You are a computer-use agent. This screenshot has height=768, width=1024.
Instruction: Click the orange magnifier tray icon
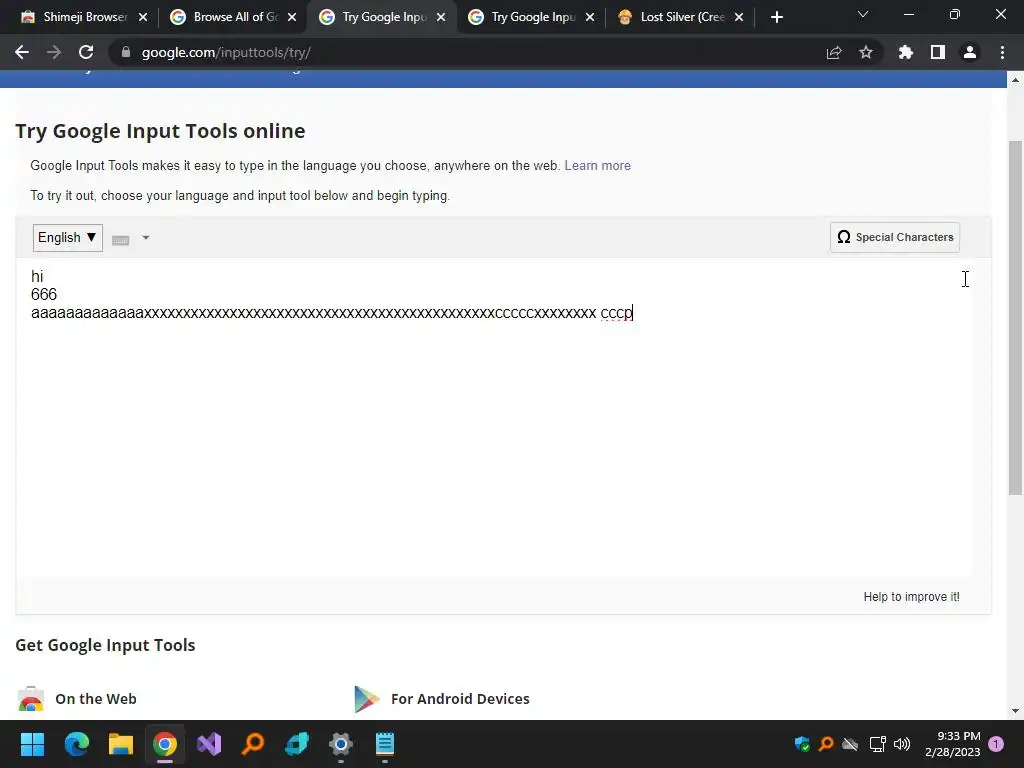click(x=826, y=744)
